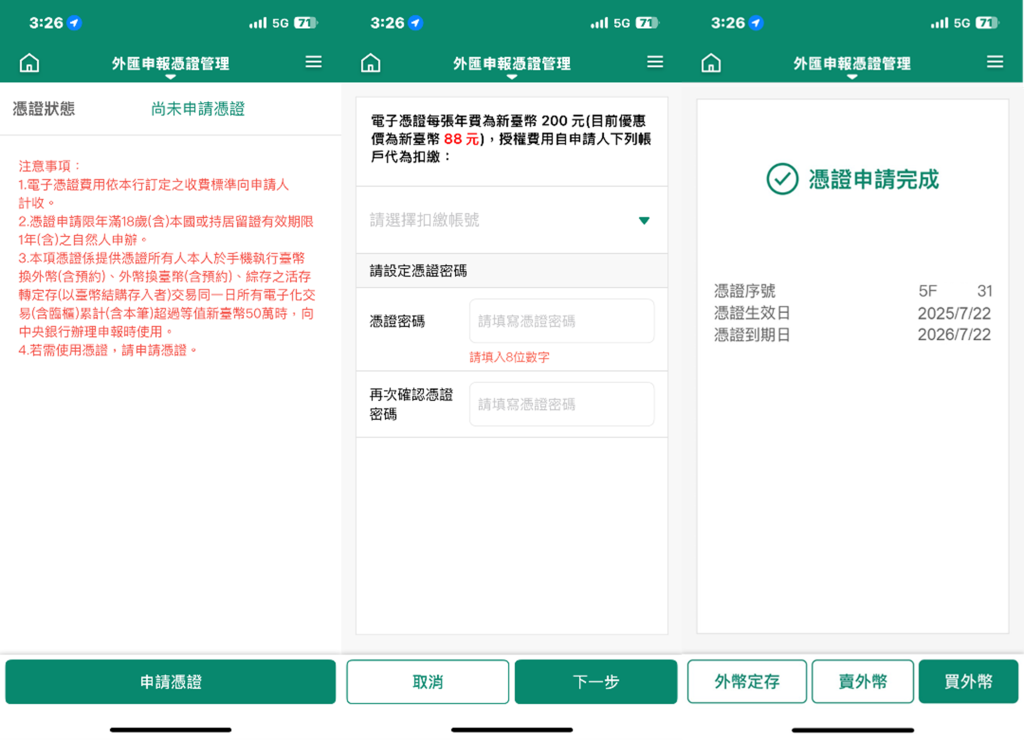
Task: Click the location arrow in left status bar
Action: 74,23
